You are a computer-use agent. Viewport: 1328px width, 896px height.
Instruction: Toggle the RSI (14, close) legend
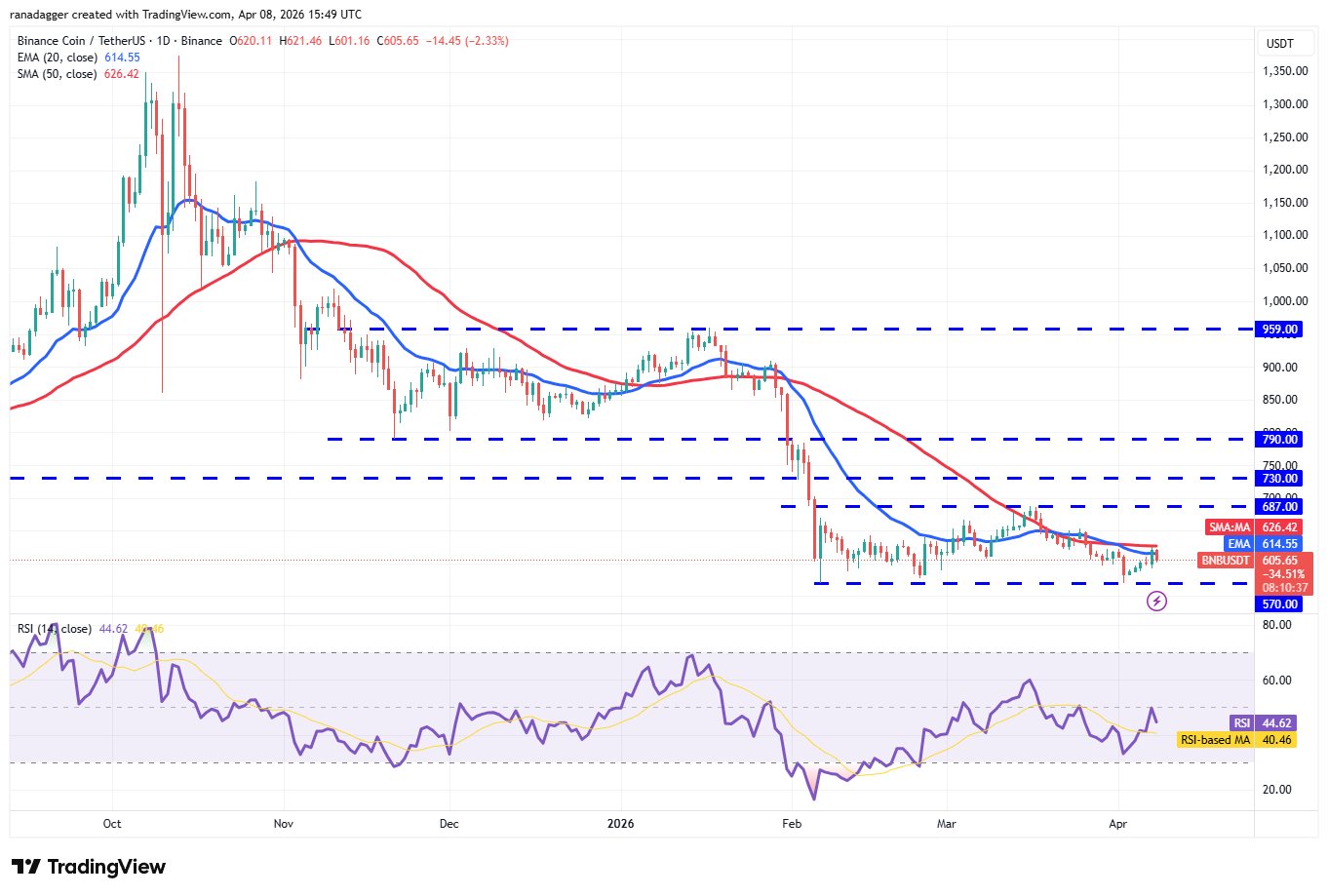55,629
